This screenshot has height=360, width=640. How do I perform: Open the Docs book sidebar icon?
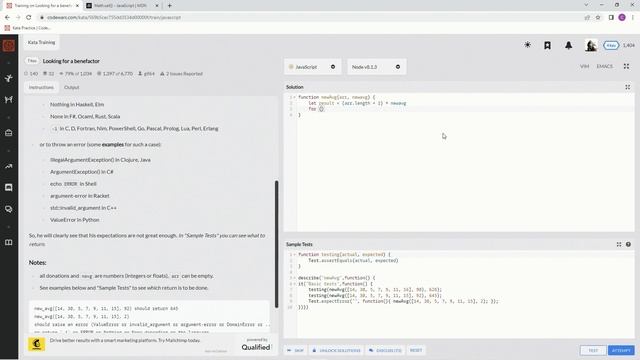[9, 242]
